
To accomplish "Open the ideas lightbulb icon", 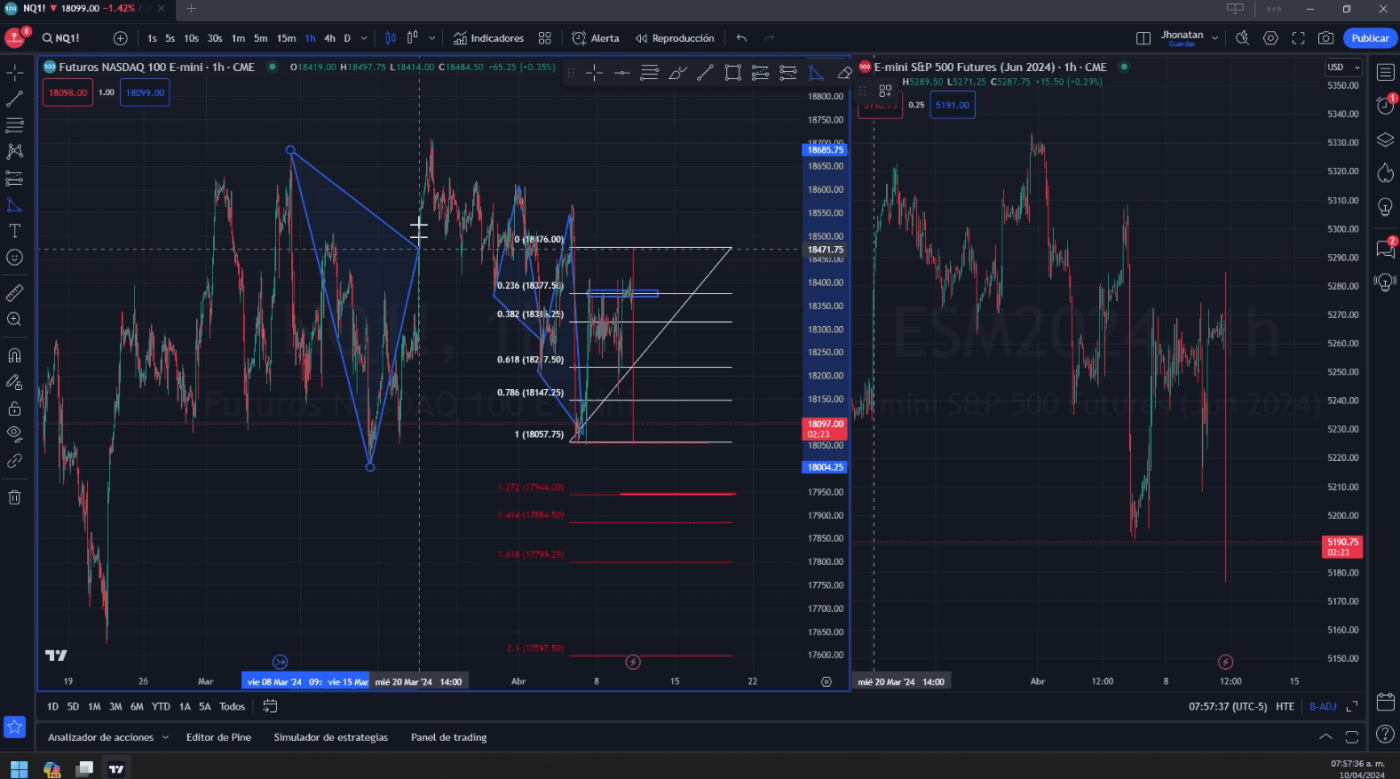I will 1385,207.
